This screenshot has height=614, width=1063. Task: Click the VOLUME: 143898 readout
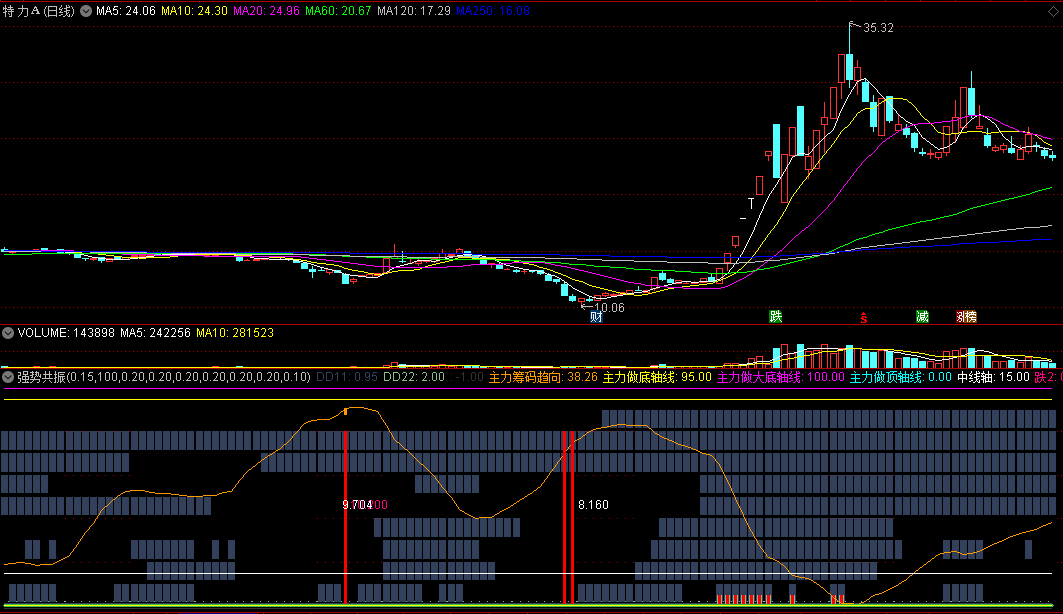click(x=66, y=333)
